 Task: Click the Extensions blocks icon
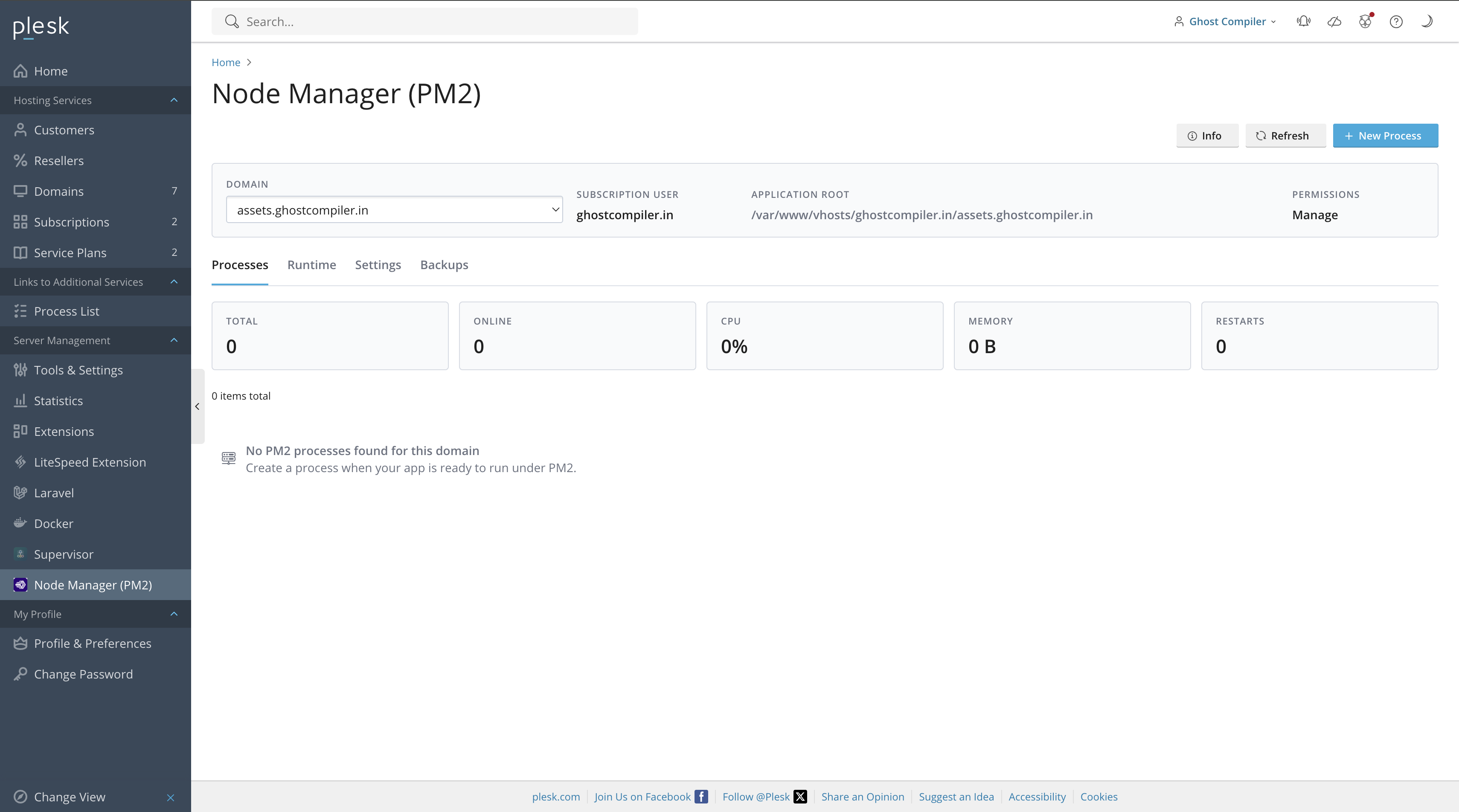pyautogui.click(x=20, y=432)
